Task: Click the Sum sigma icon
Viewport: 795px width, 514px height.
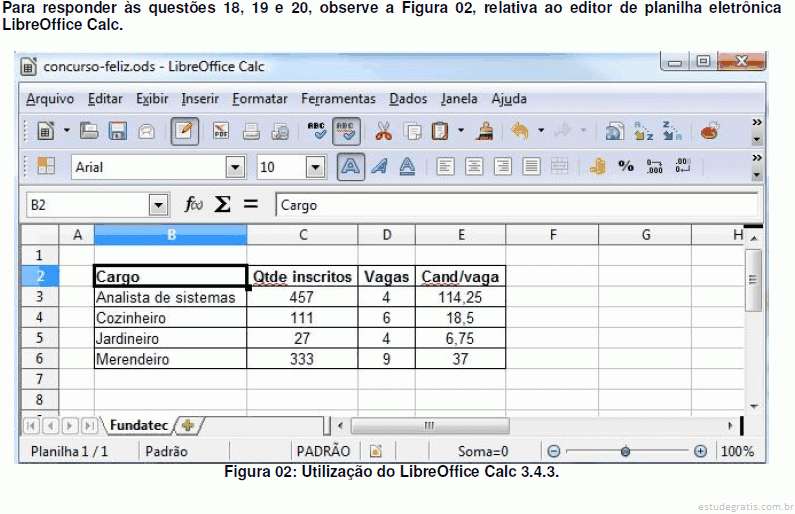Action: tap(222, 205)
